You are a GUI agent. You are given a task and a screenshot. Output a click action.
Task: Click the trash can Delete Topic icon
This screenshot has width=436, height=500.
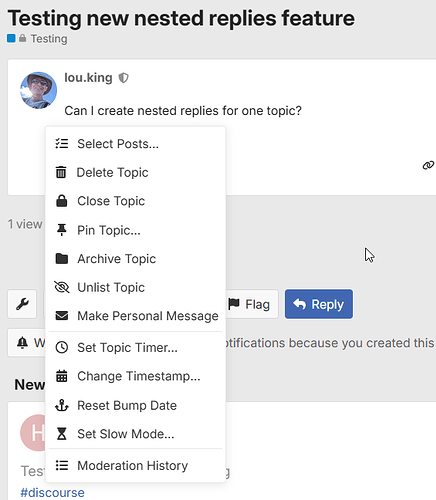click(x=61, y=172)
